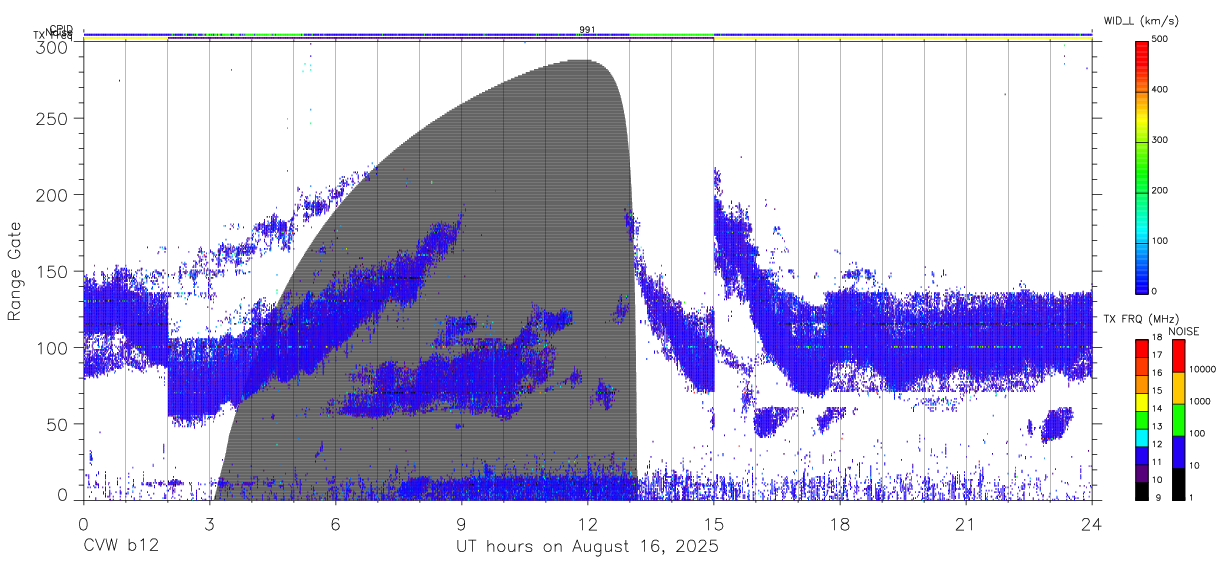The width and height of the screenshot is (1228, 567).
Task: Click the '991' CPID value at top
Action: (x=588, y=30)
